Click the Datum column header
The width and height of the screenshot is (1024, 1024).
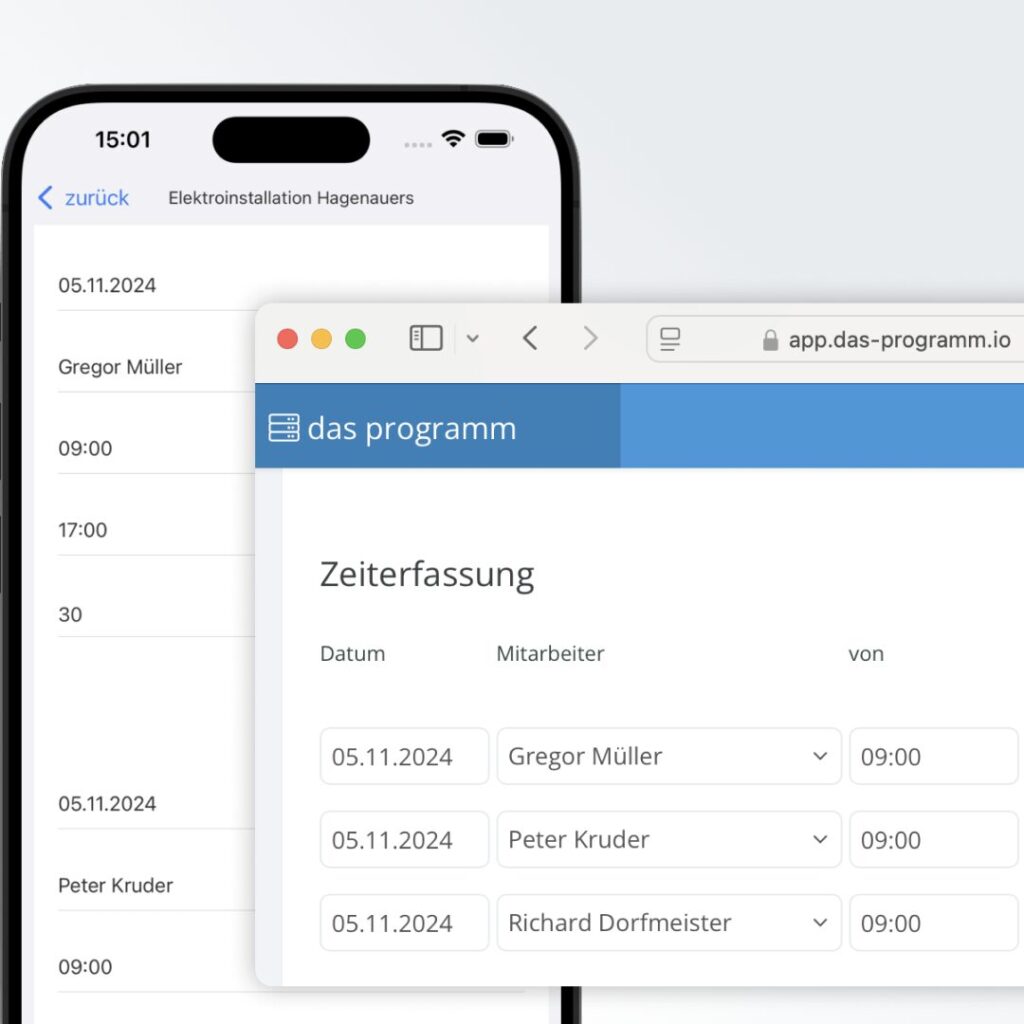(x=353, y=654)
